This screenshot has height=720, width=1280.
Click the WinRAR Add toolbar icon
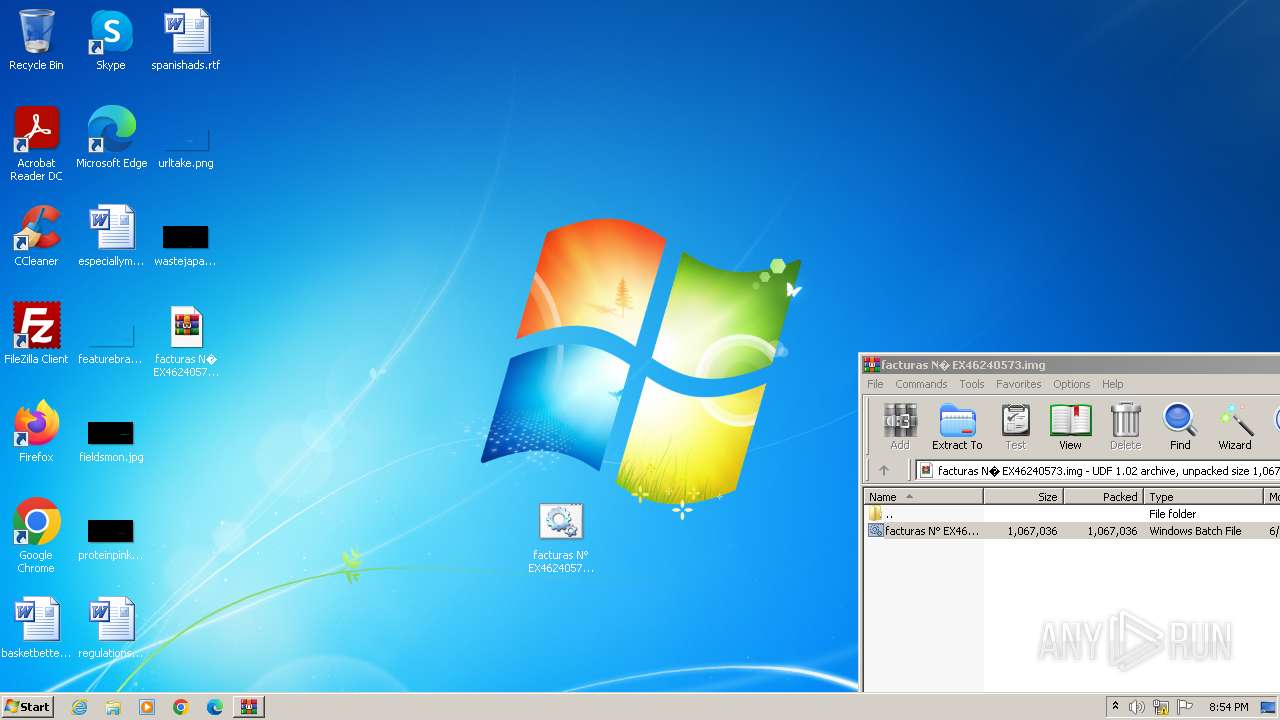click(900, 426)
